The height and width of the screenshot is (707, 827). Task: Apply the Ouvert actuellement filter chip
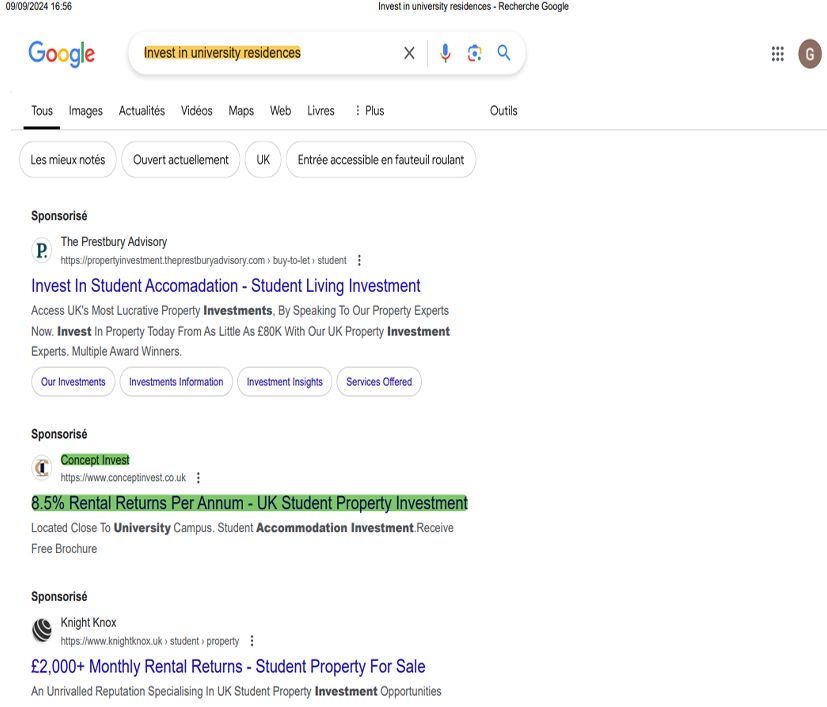180,159
